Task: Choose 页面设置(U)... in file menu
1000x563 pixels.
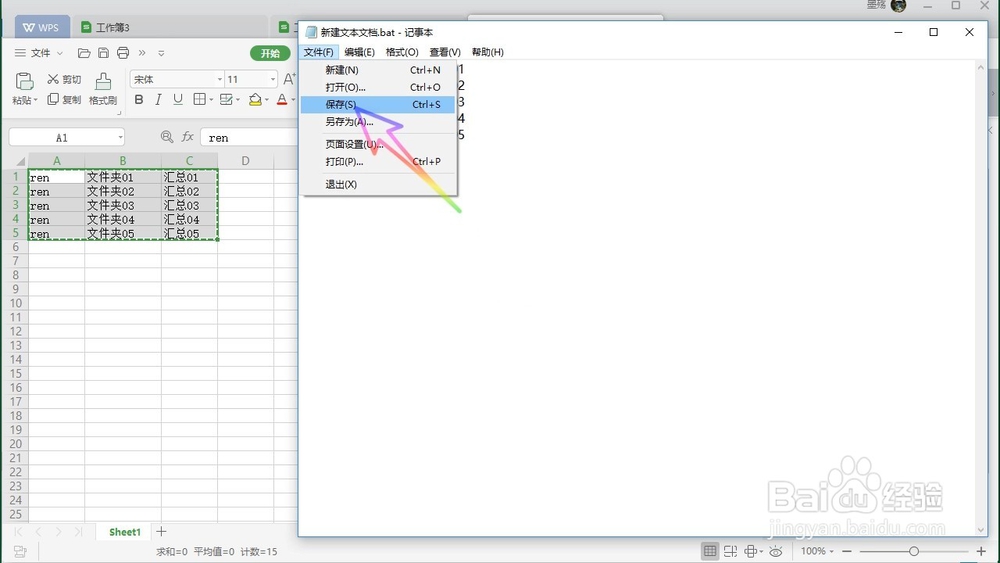Action: click(378, 145)
